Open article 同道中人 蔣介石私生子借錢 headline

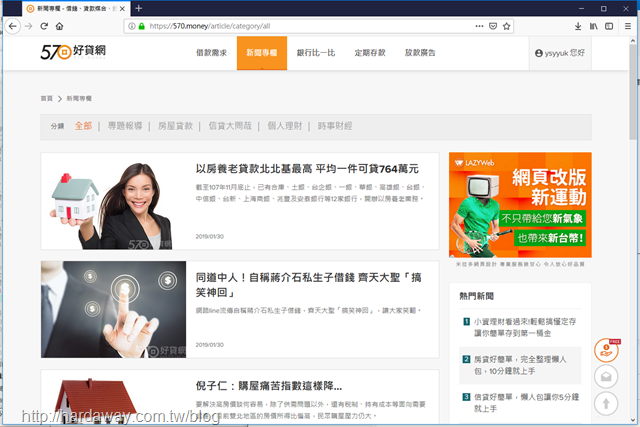click(309, 285)
